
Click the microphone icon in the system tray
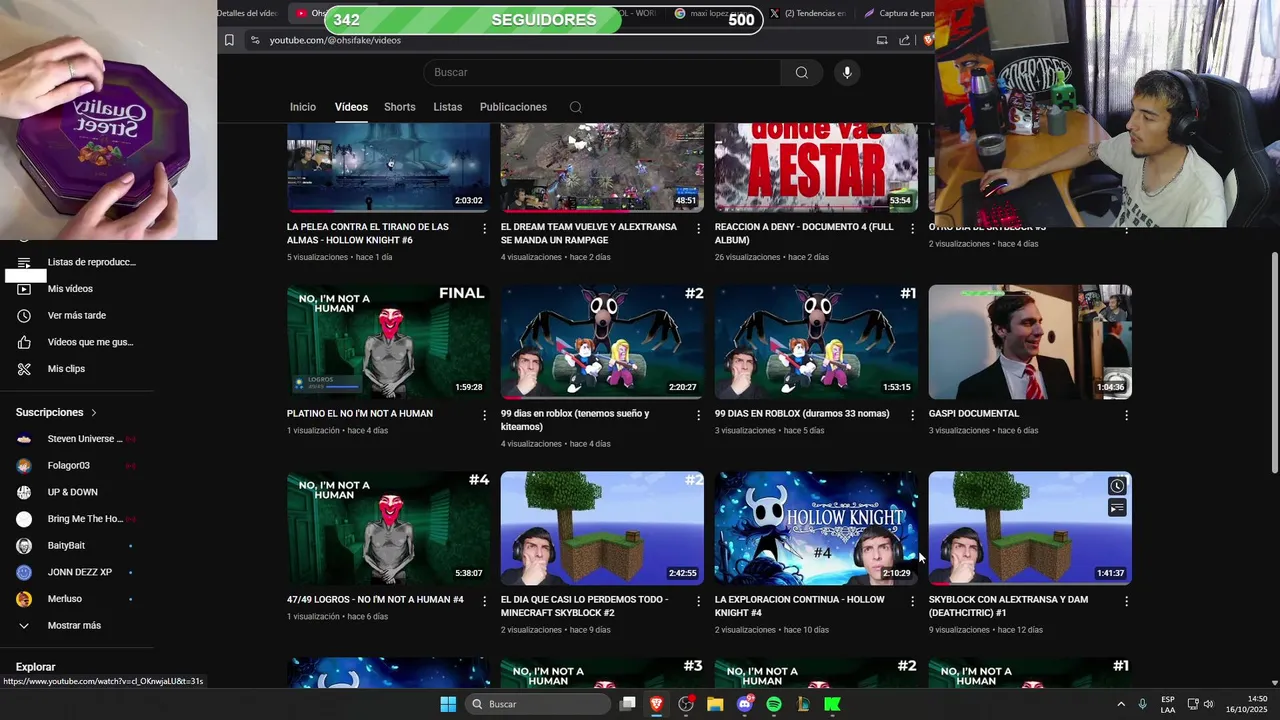pyautogui.click(x=1142, y=704)
